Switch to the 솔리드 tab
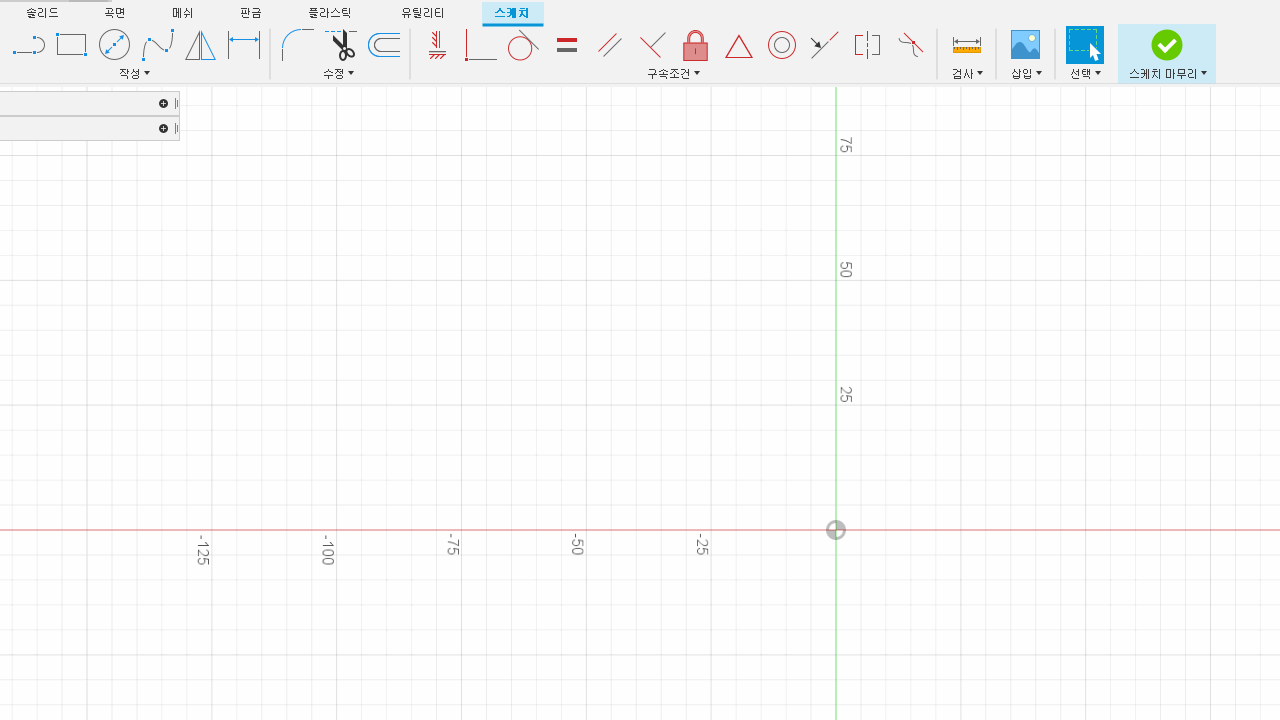 [x=43, y=13]
